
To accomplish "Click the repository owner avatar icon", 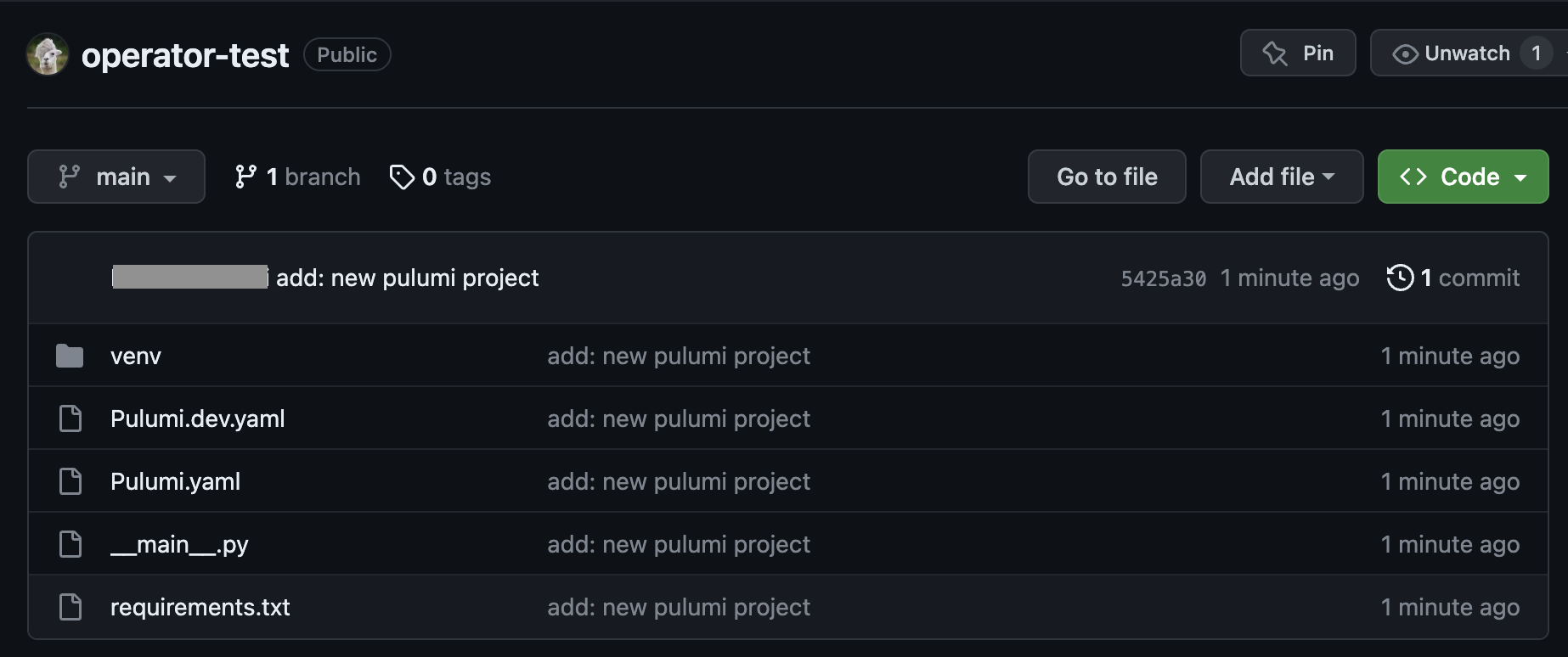I will coord(48,54).
